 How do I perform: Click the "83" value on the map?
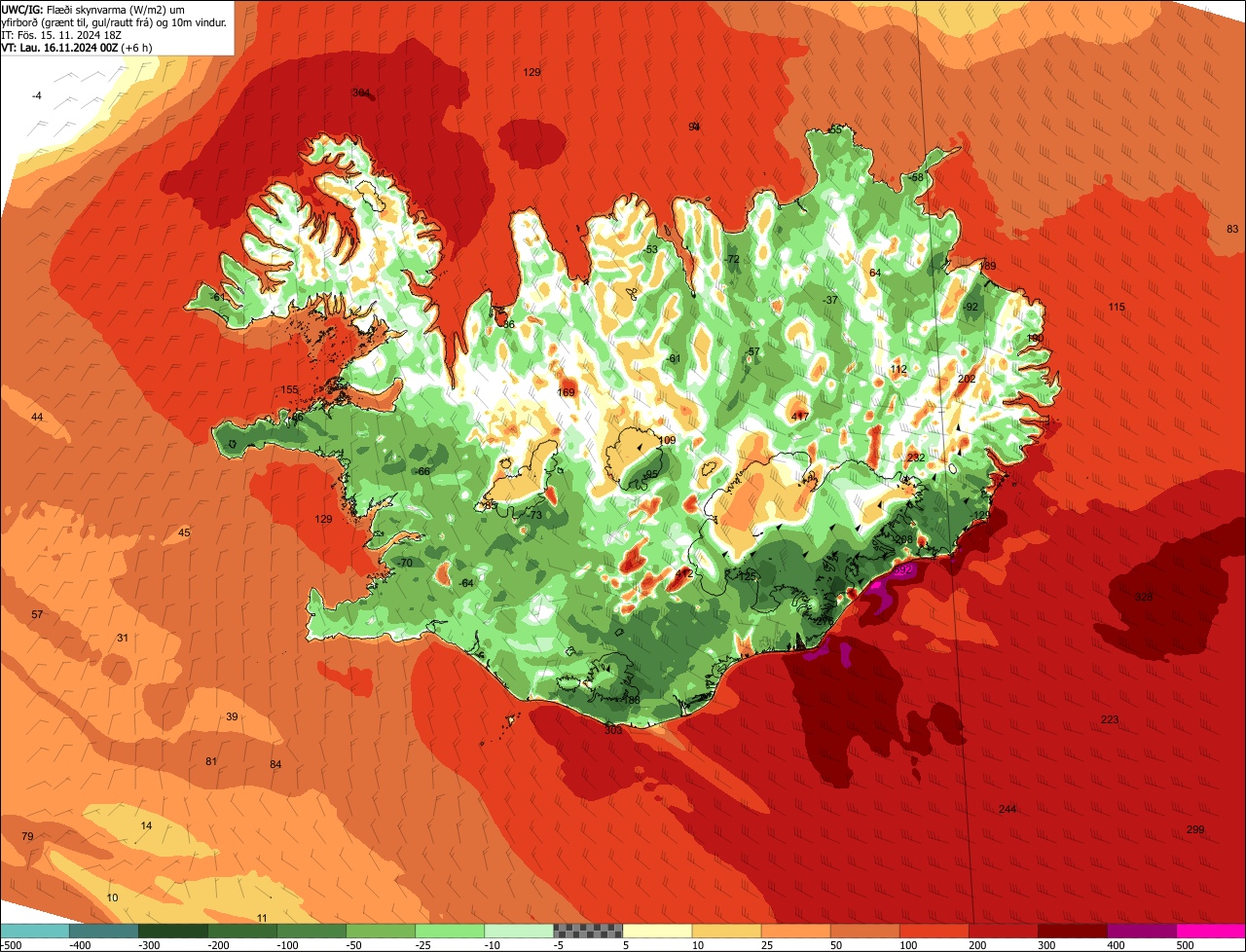click(1232, 229)
